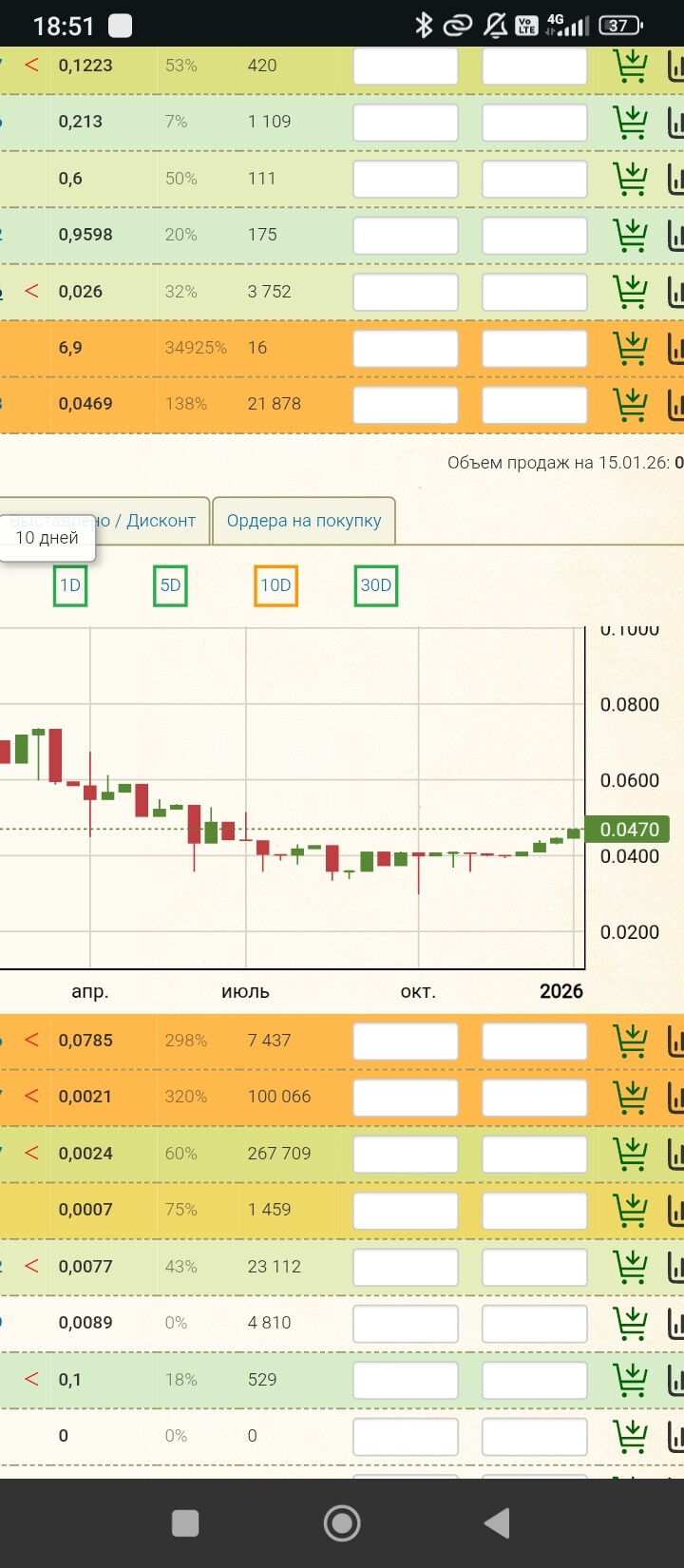Hit the cart icon in the 0,1 row
This screenshot has height=1568, width=684.
[630, 1381]
